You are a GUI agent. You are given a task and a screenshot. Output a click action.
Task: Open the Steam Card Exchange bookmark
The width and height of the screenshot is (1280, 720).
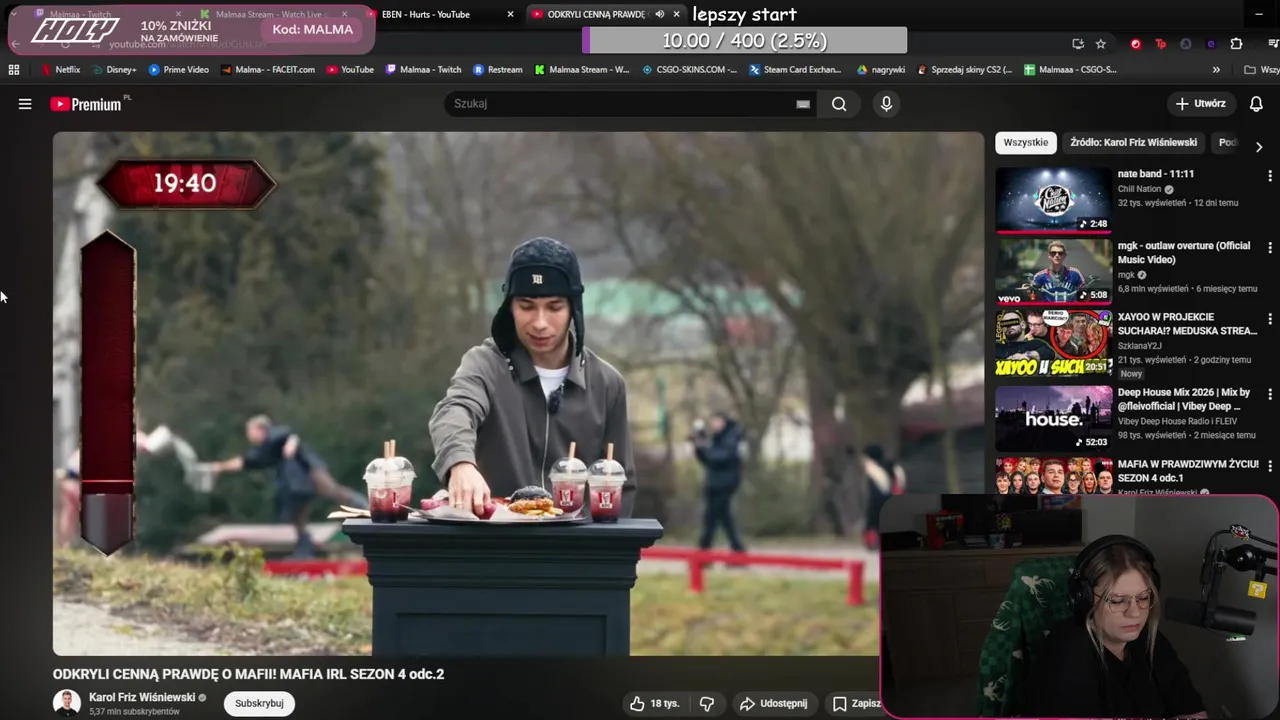pyautogui.click(x=795, y=70)
